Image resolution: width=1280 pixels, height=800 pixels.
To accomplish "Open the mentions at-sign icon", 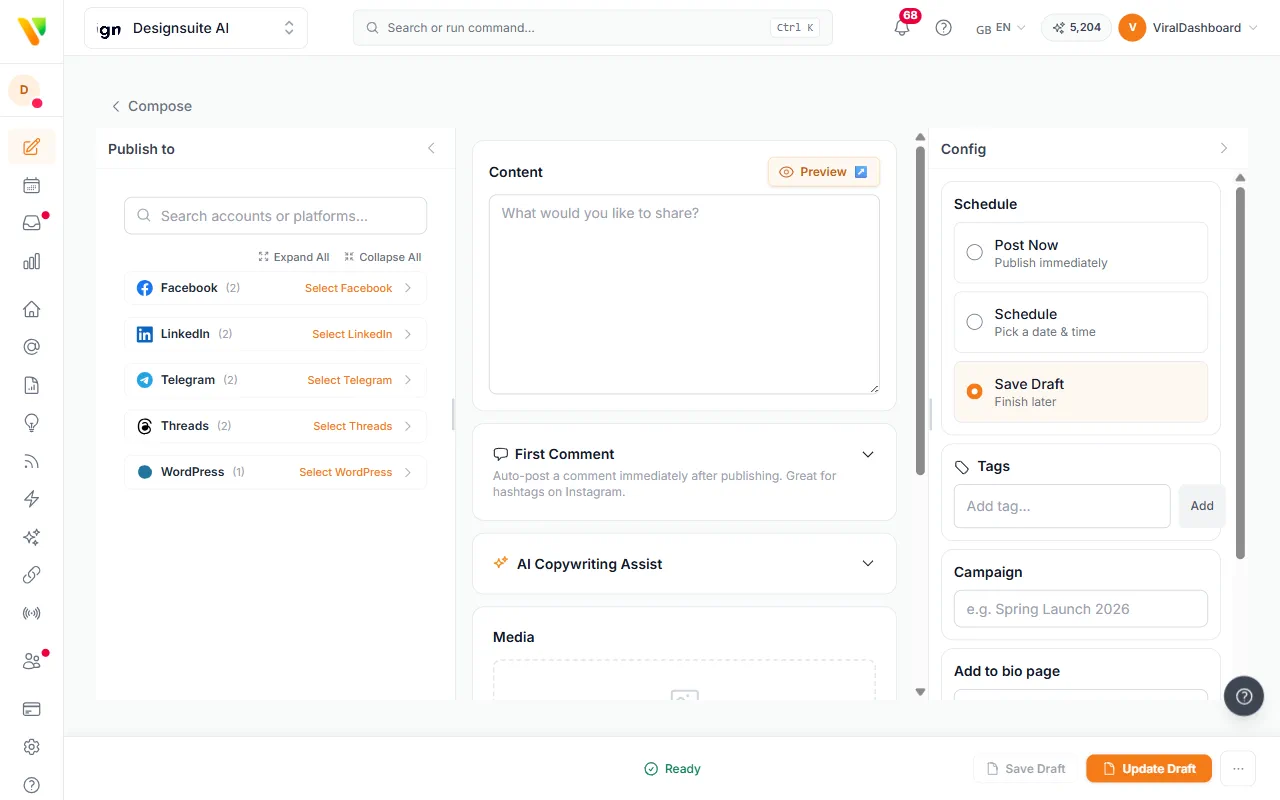I will (x=31, y=347).
